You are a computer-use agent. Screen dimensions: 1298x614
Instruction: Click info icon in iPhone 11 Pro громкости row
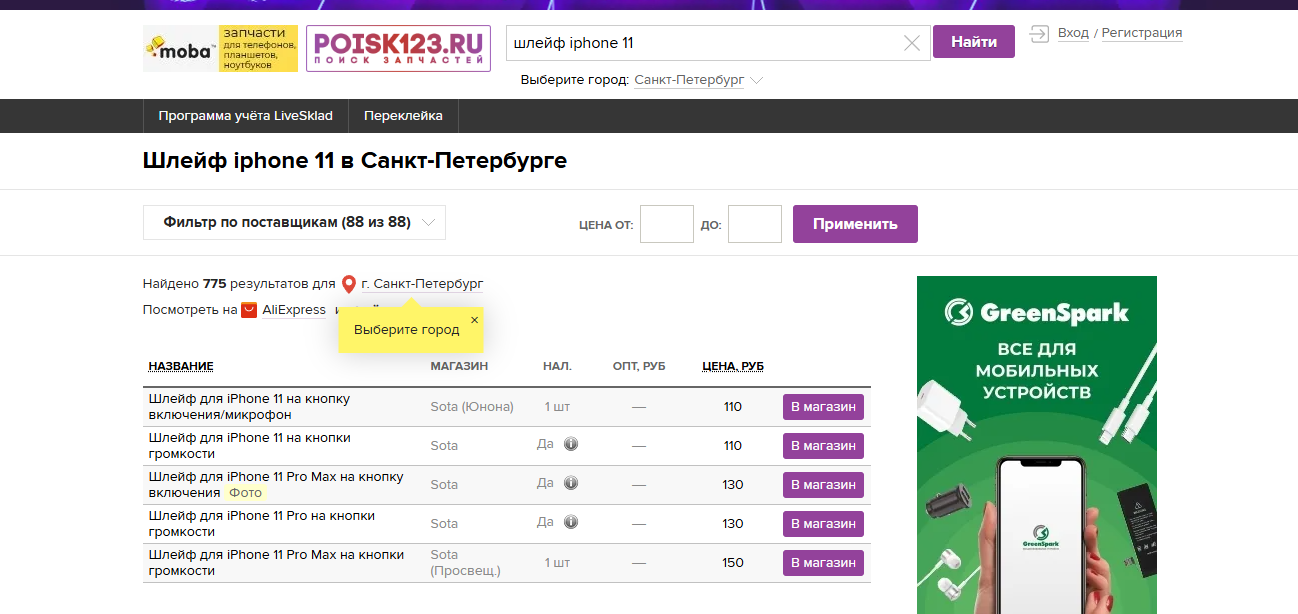coord(571,522)
